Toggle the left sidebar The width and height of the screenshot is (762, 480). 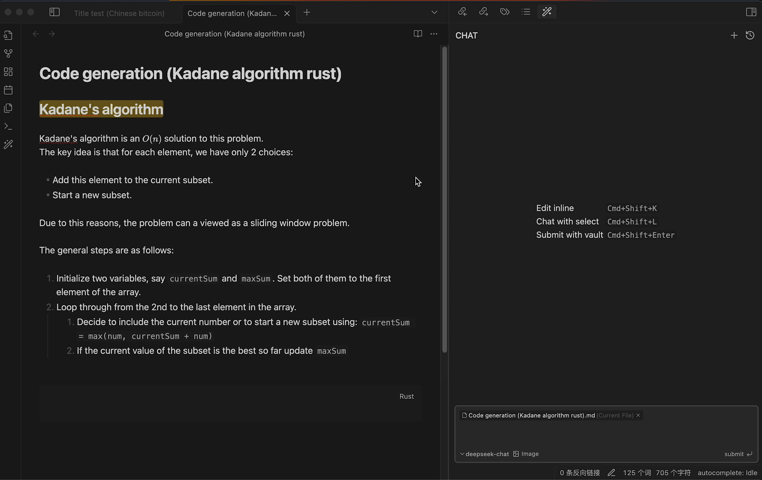tap(55, 12)
